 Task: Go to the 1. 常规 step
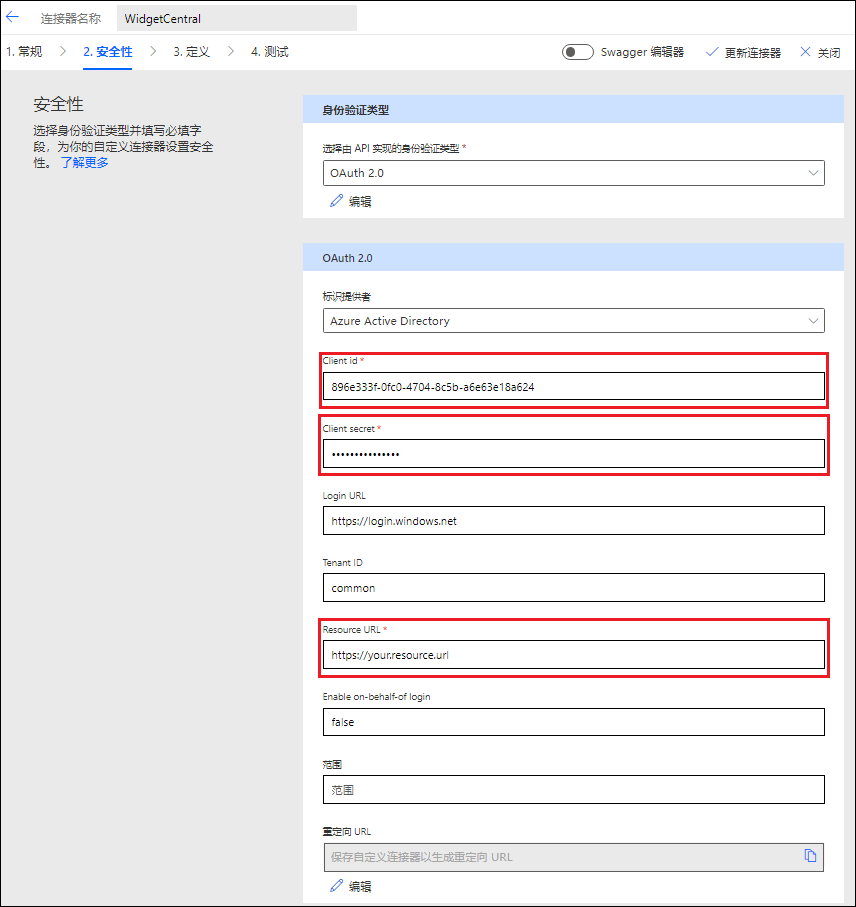pyautogui.click(x=24, y=52)
